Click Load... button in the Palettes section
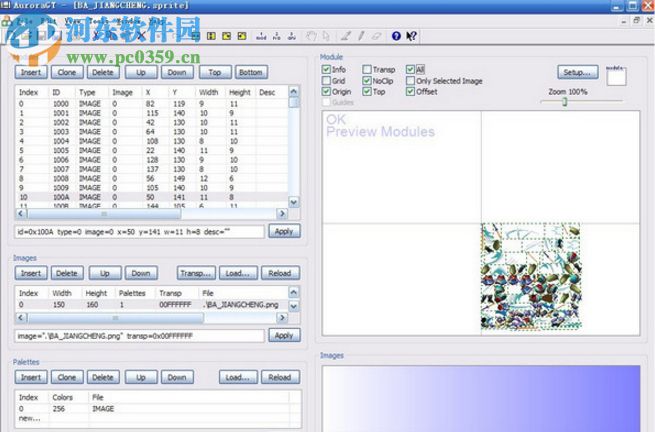Viewport: 655px width, 432px height. pyautogui.click(x=238, y=377)
